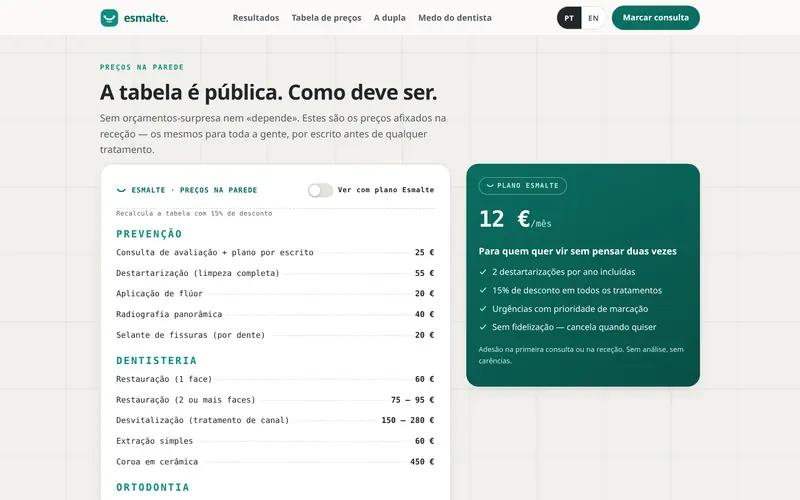Click the Para quem quer vir sem pensar heading
Screen dimensions: 800x500
click(x=578, y=251)
